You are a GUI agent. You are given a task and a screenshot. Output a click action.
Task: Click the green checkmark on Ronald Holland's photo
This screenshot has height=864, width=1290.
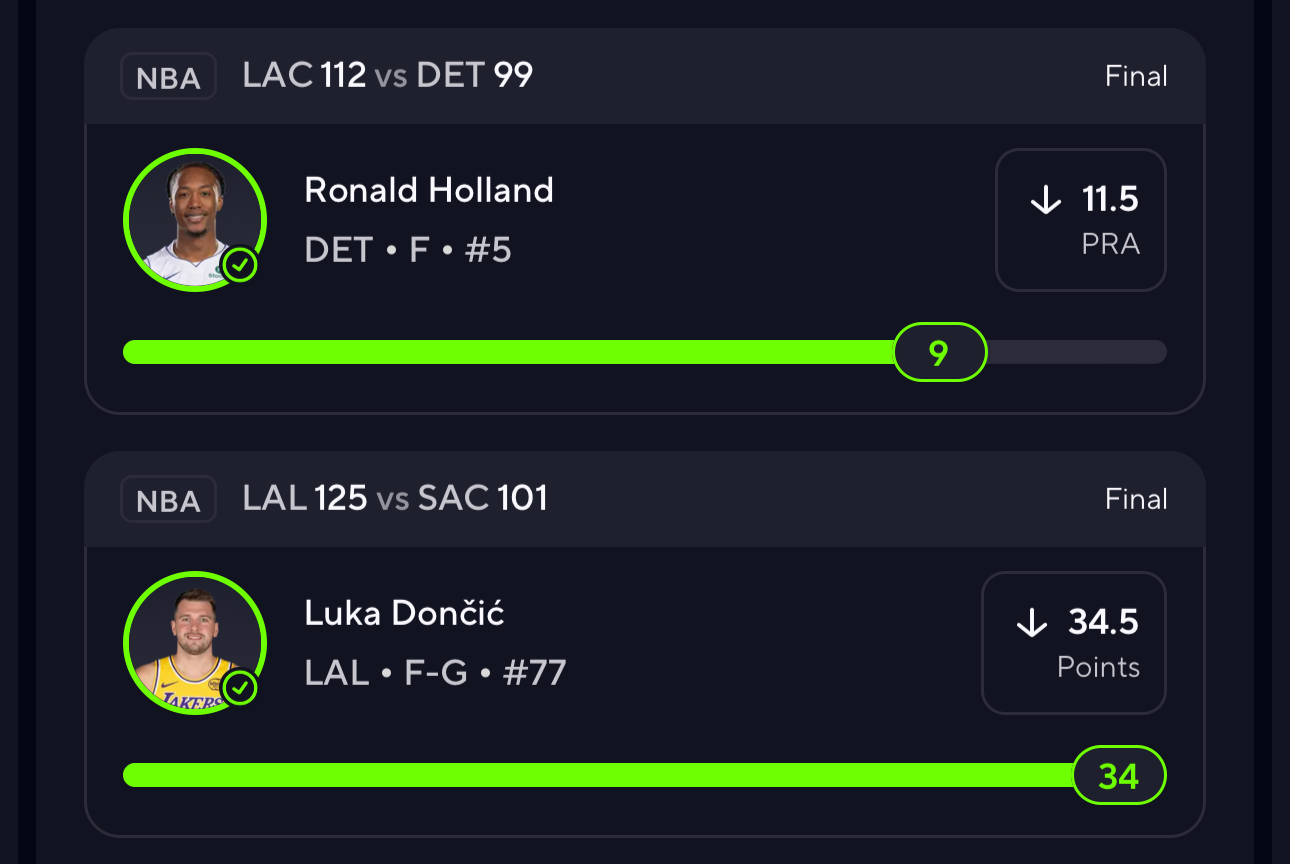(240, 265)
